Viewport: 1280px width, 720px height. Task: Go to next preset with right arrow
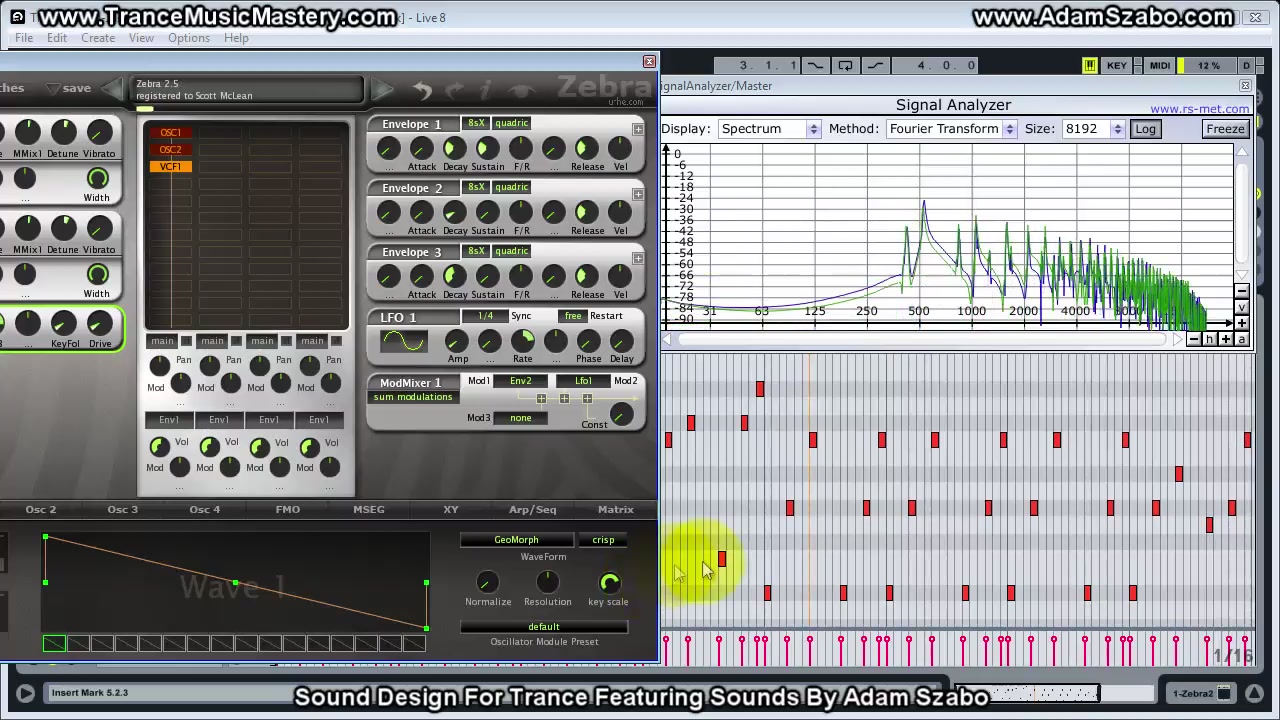[x=382, y=90]
